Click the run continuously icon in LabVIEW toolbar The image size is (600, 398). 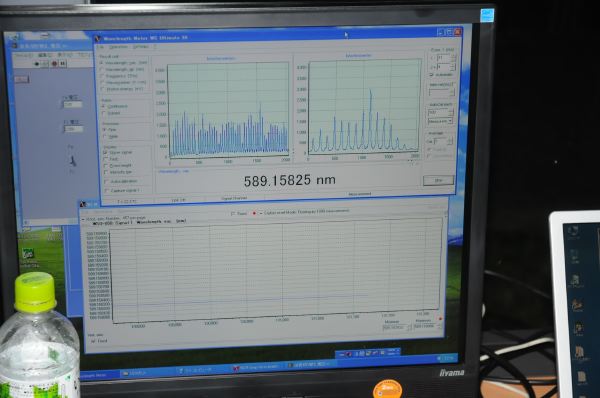[x=45, y=64]
